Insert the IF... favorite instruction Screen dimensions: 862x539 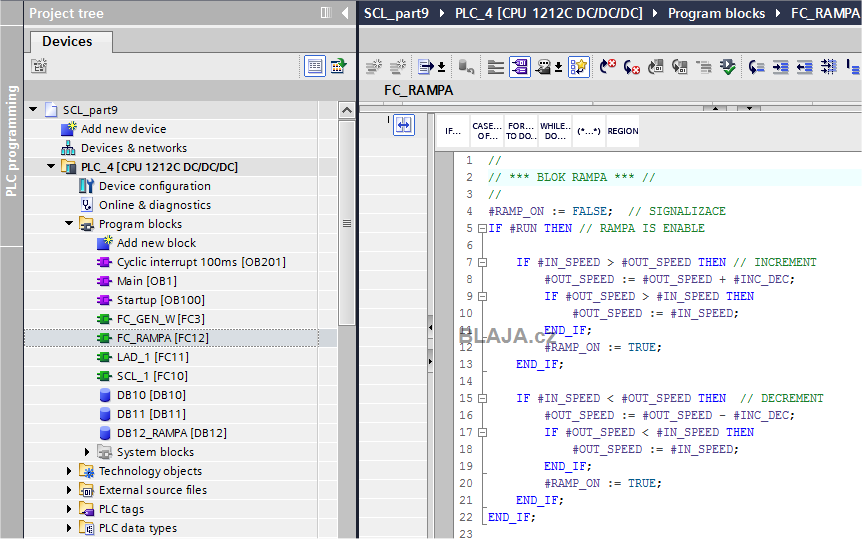point(453,131)
